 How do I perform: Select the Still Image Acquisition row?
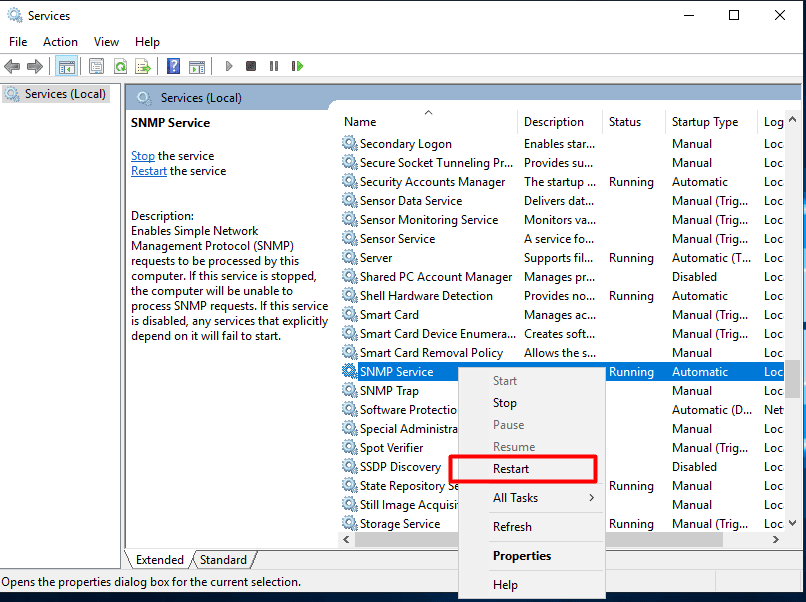(x=399, y=505)
